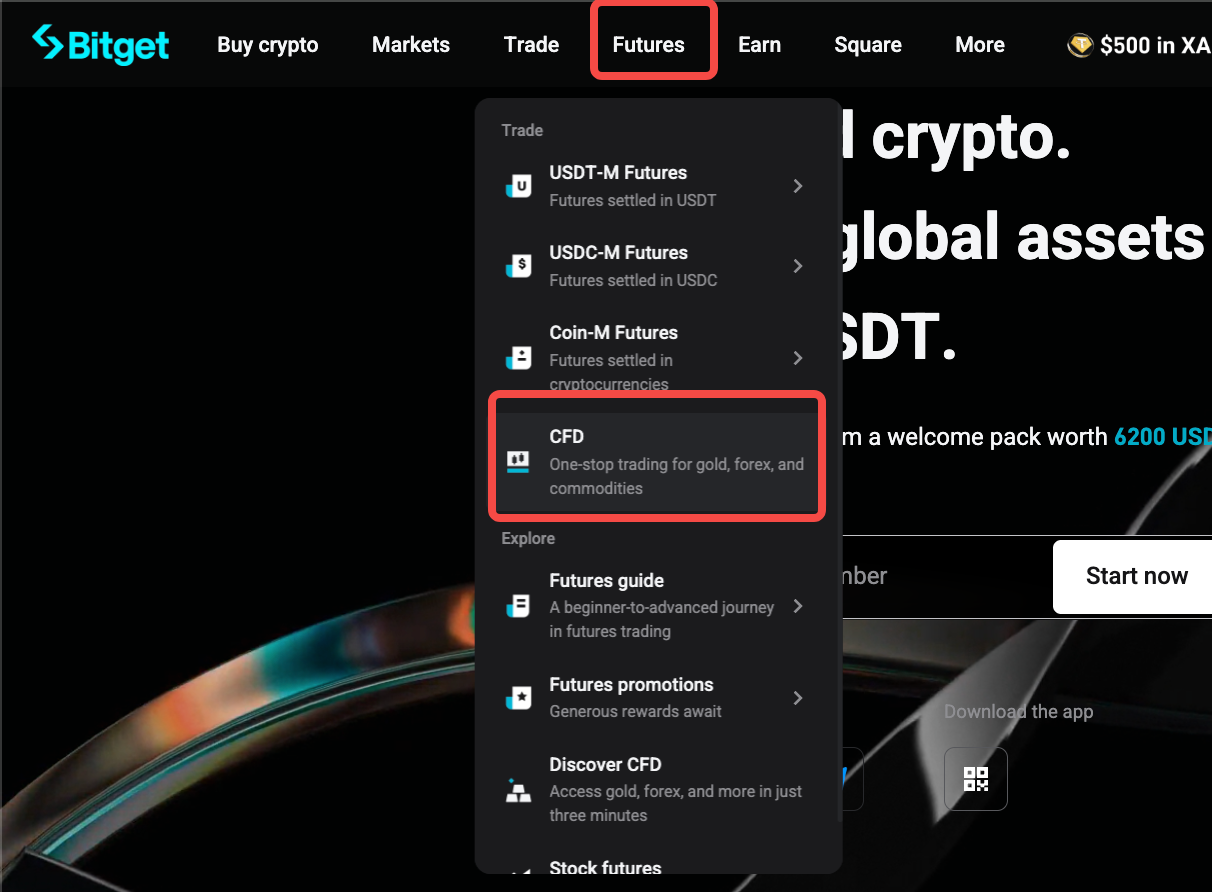
Task: Click the Start now button
Action: [x=1137, y=576]
